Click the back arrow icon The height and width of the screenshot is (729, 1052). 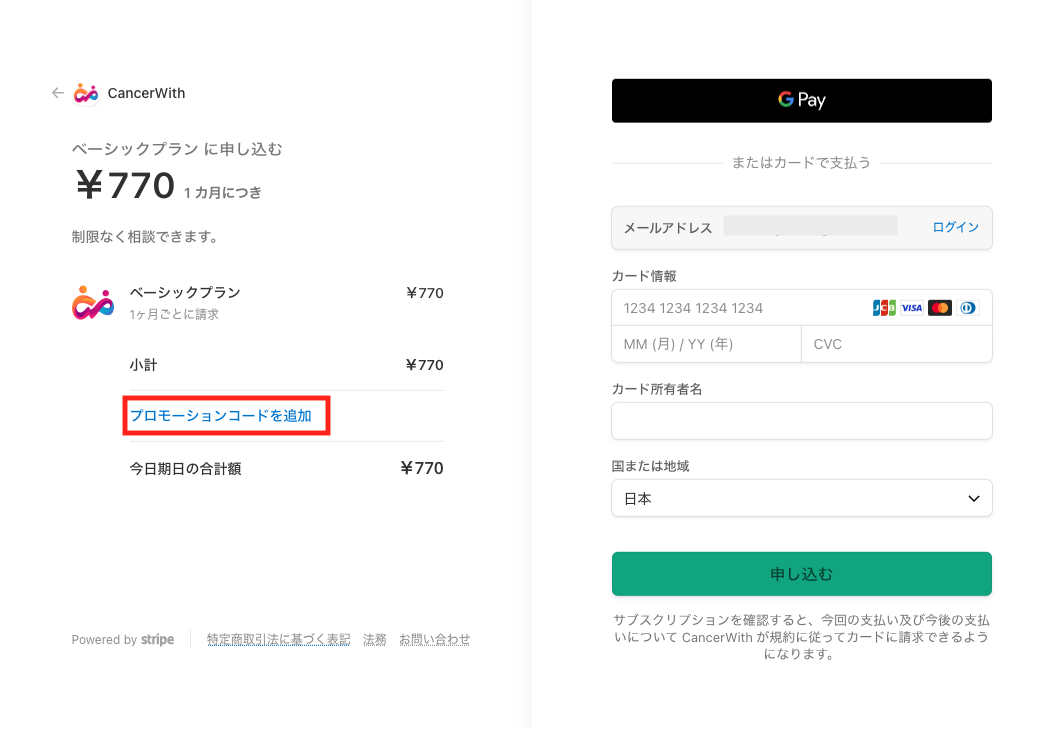(58, 93)
